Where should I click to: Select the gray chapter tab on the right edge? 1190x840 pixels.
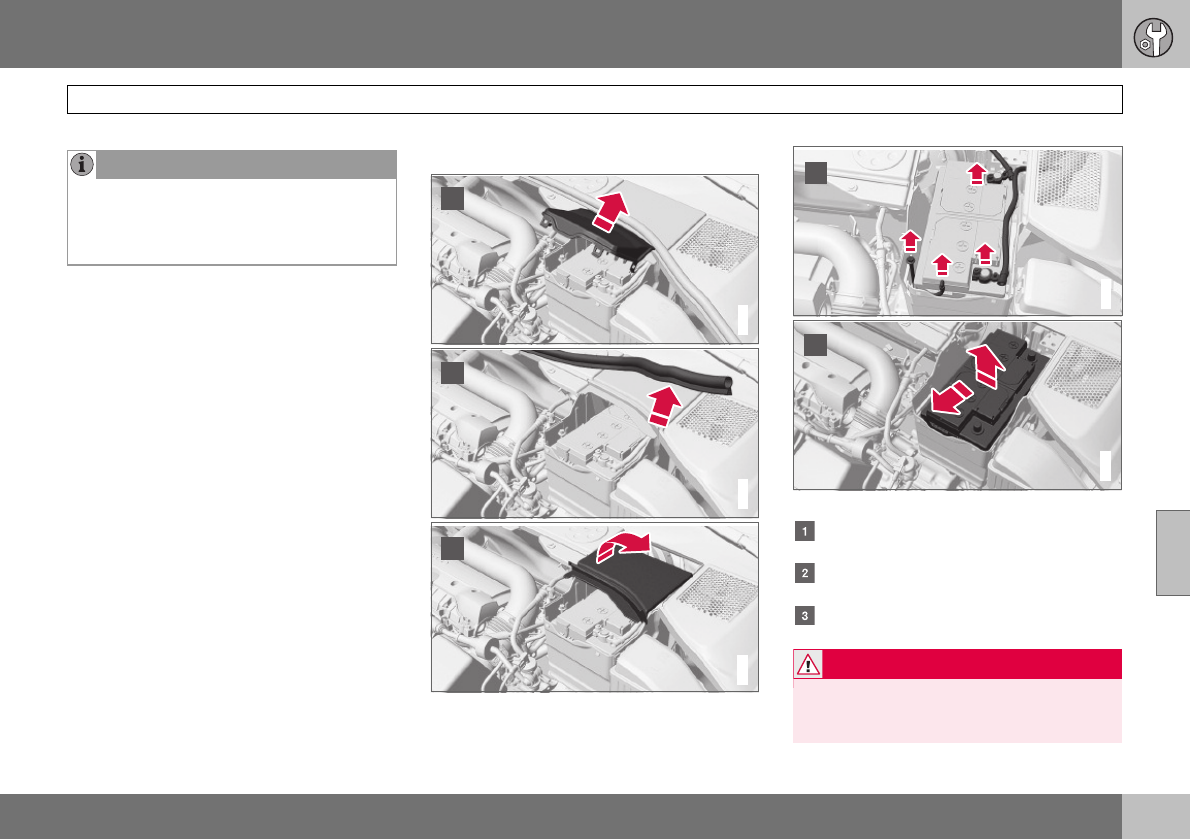point(1172,552)
